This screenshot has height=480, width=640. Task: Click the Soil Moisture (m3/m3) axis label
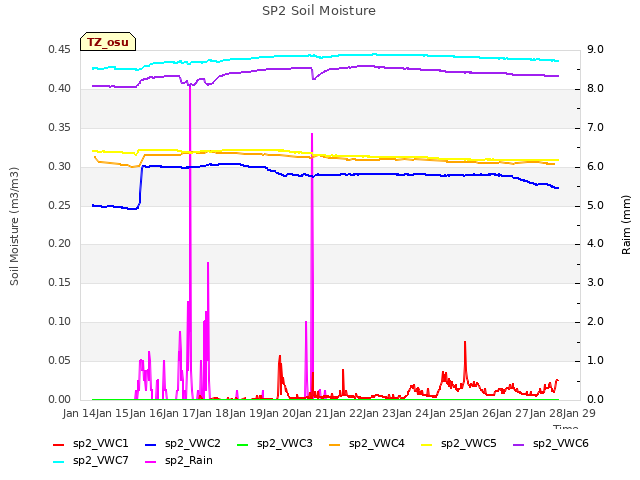click(x=14, y=226)
